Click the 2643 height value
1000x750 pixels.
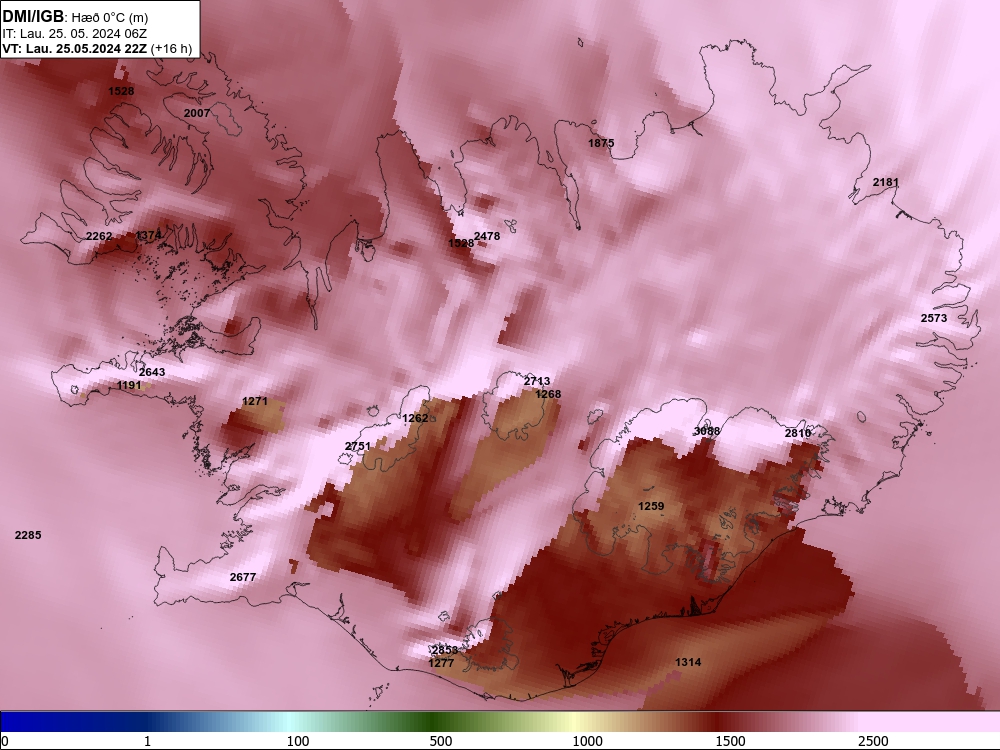pos(152,372)
